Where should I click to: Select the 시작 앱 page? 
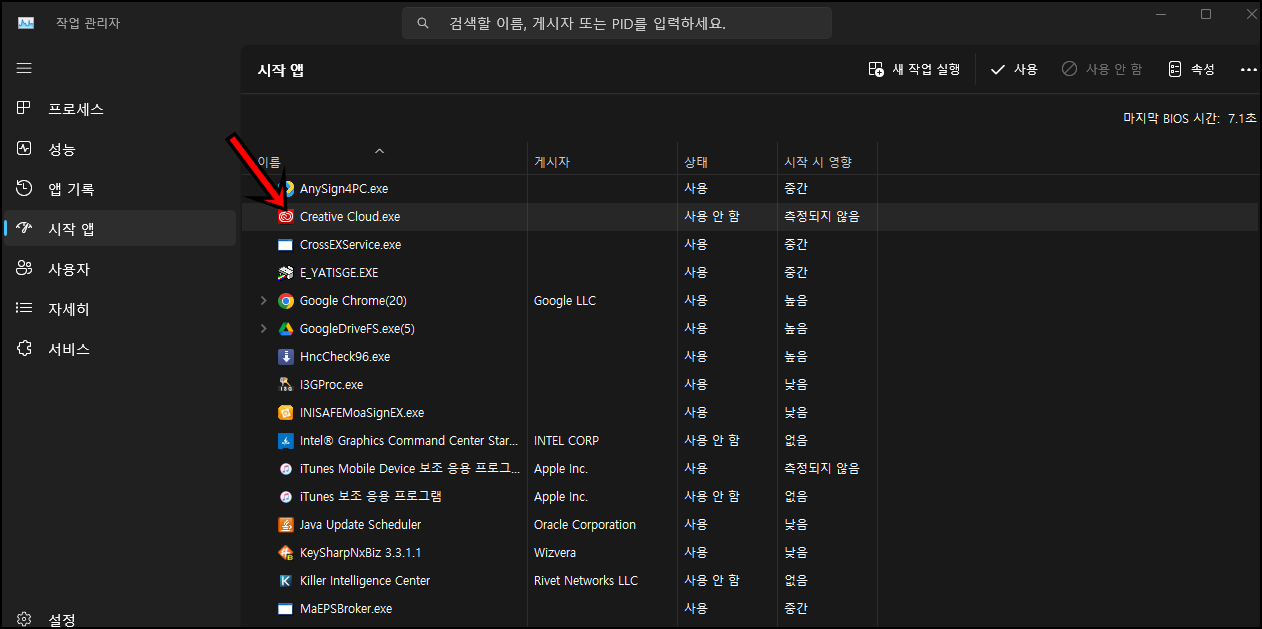coord(120,229)
